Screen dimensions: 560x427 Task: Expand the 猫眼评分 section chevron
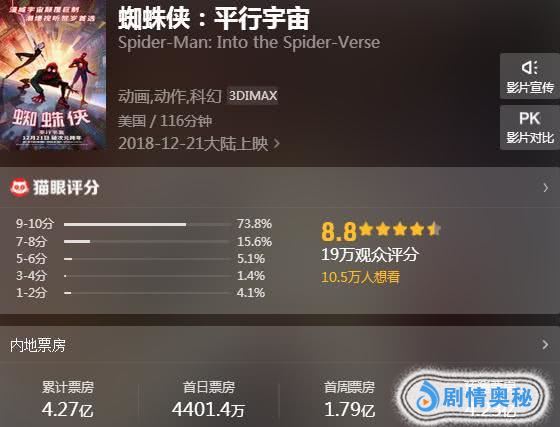(x=545, y=187)
